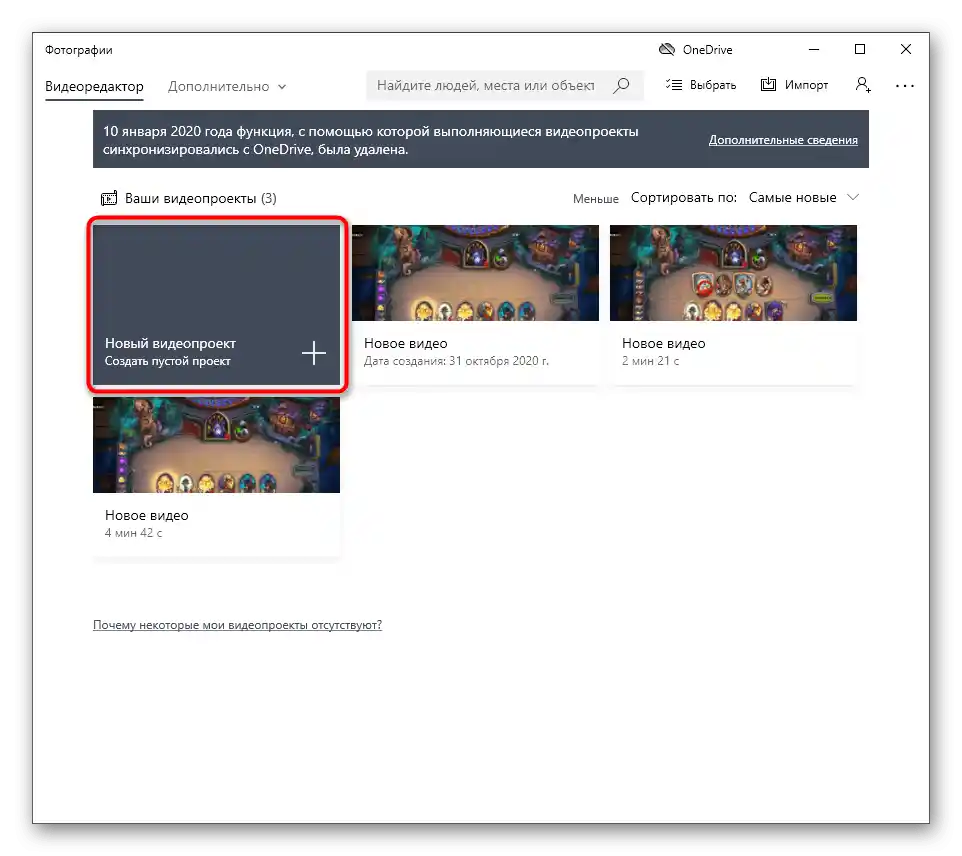Click the magnifier search icon

pos(621,85)
